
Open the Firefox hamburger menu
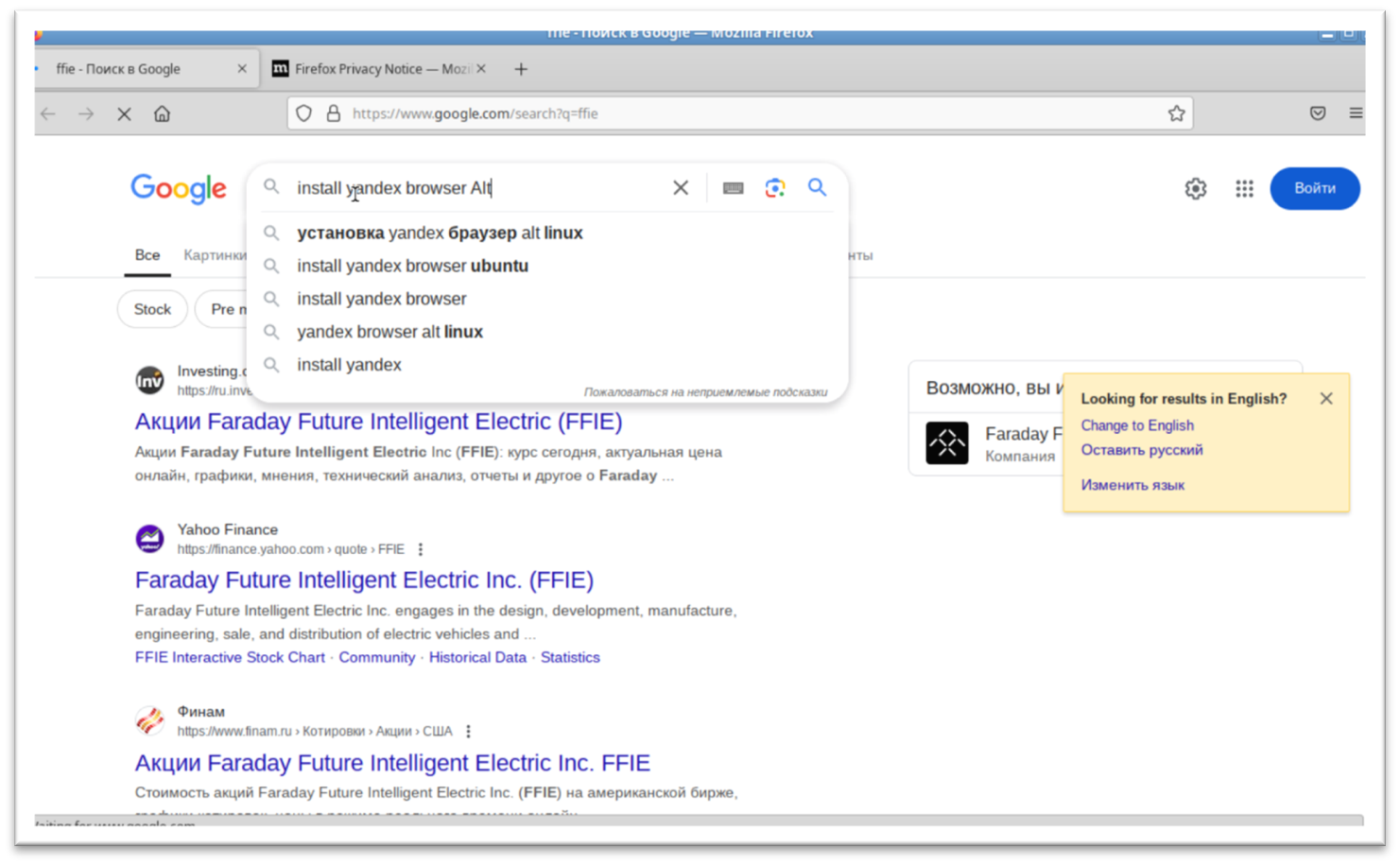[1355, 113]
